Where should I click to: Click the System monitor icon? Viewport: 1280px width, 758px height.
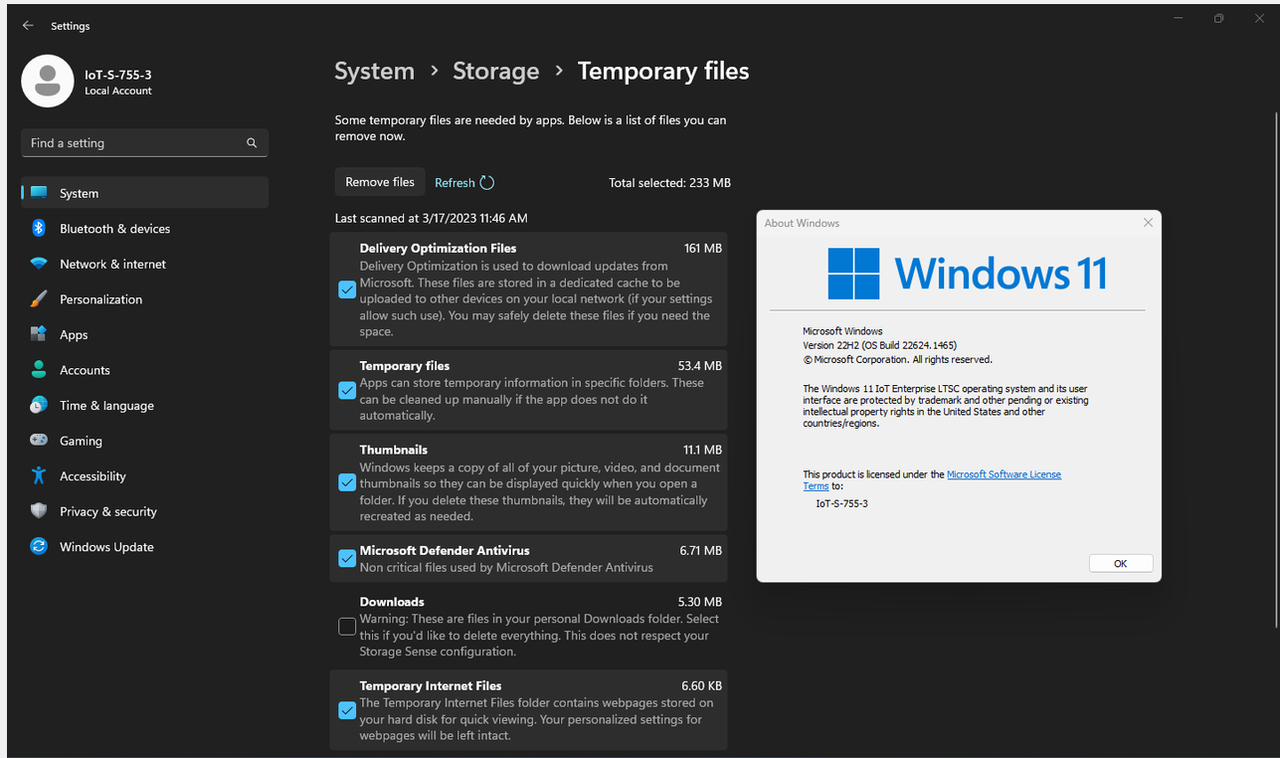pyautogui.click(x=39, y=193)
